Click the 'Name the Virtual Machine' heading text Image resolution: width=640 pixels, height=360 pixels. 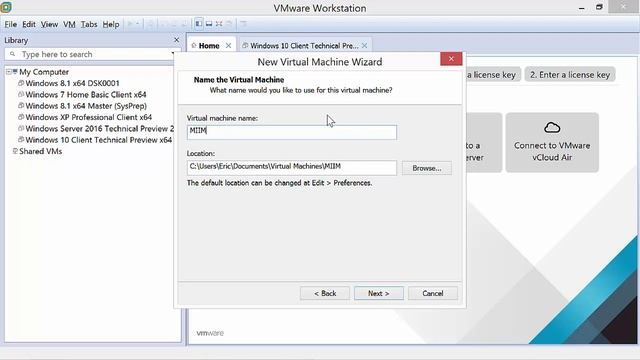239,80
